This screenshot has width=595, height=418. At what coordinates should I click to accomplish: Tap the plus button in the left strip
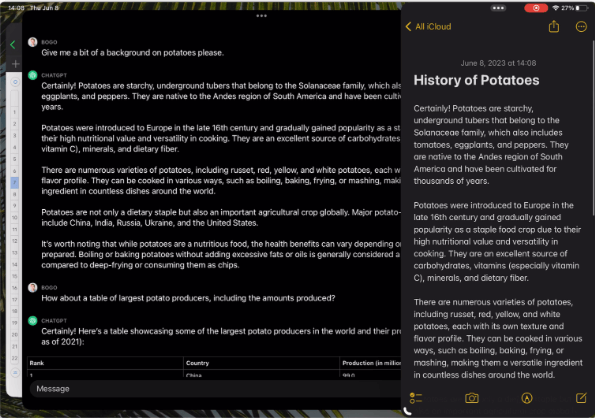(x=16, y=64)
